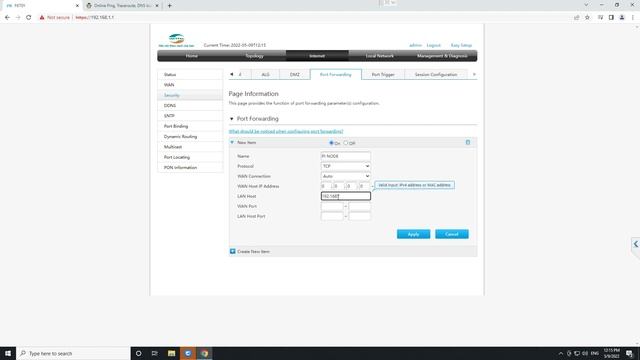Open the notification center icon
The image size is (640, 360).
(630, 353)
